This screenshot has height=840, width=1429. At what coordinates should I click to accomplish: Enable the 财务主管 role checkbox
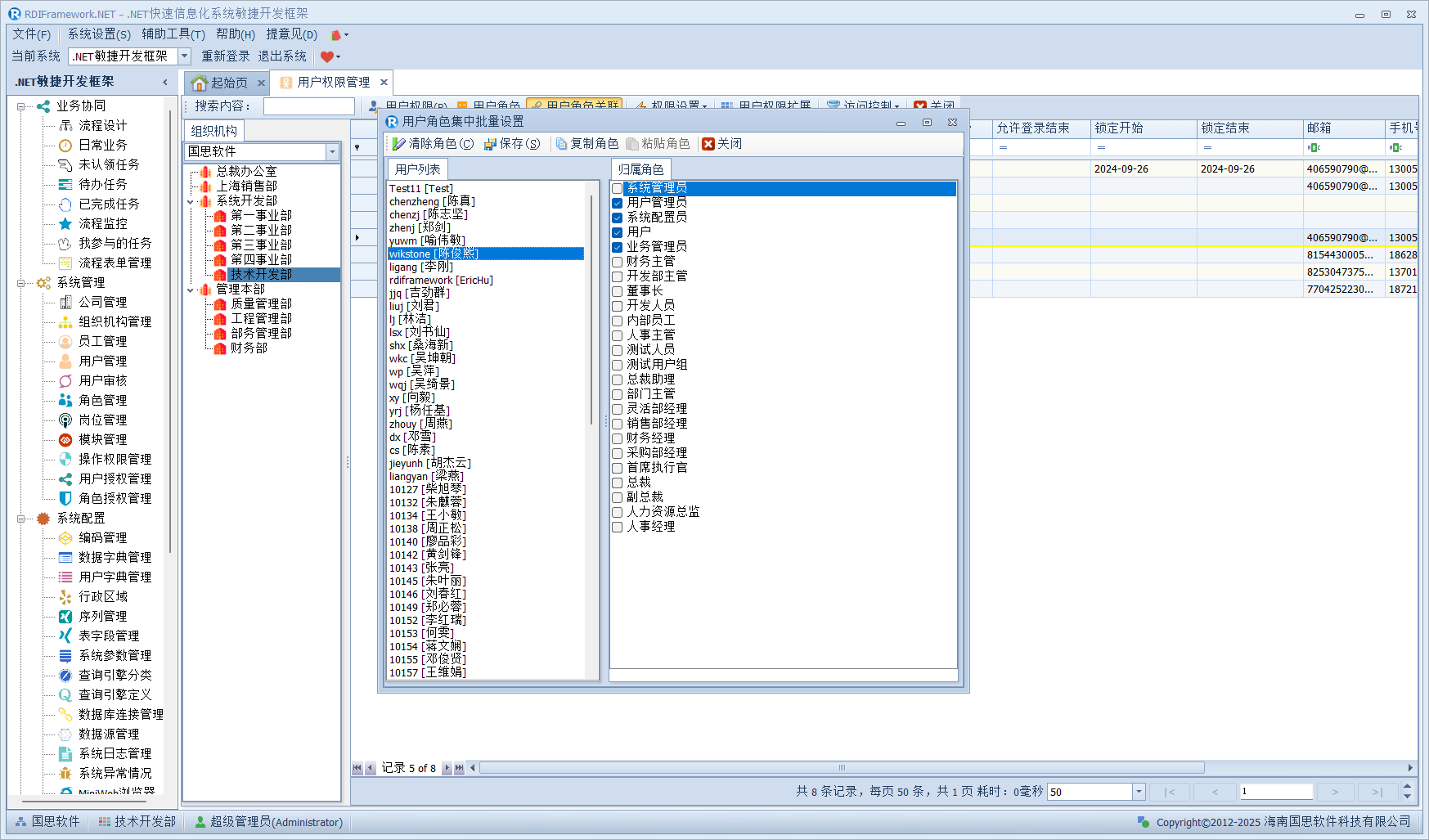618,262
